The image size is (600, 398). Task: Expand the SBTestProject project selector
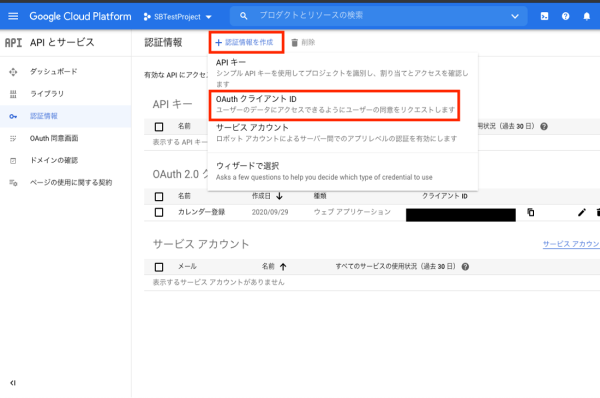[178, 16]
